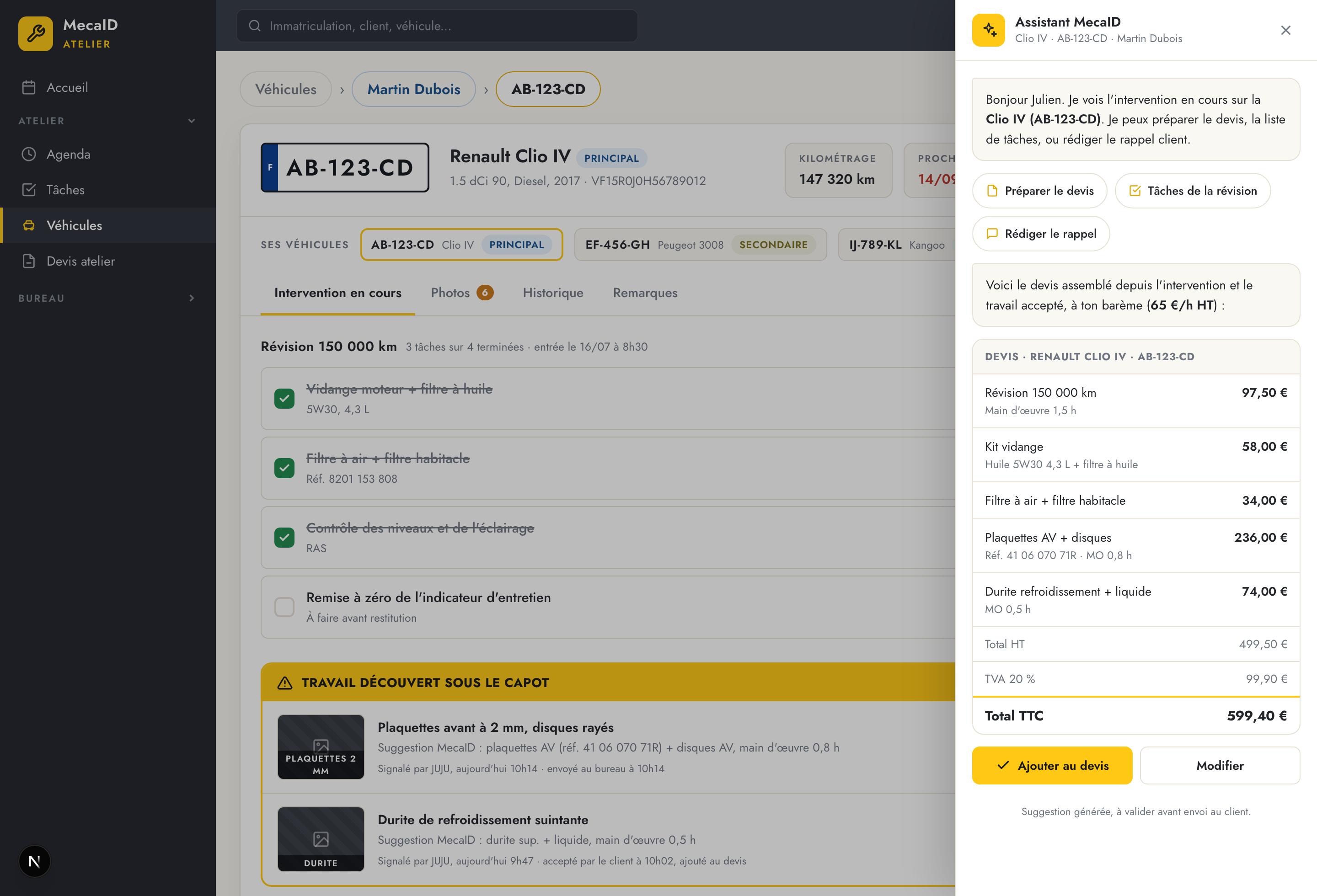This screenshot has height=896, width=1317.
Task: Click the Rédiger le rappel chip
Action: point(1040,234)
